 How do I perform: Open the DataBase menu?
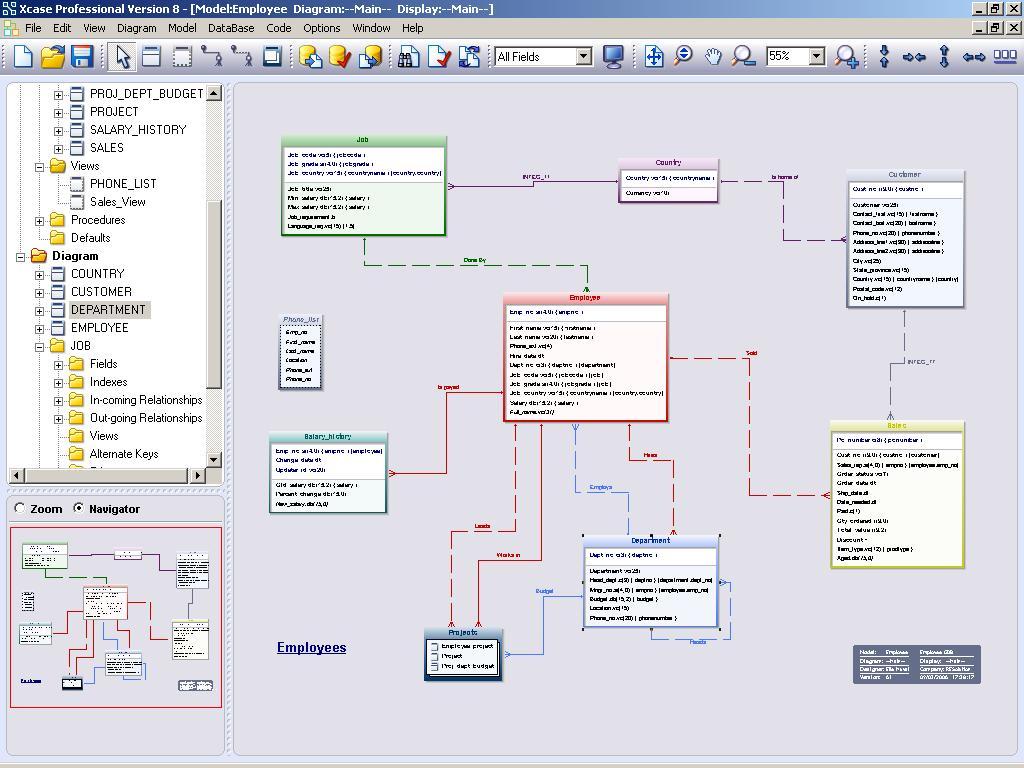click(x=231, y=28)
